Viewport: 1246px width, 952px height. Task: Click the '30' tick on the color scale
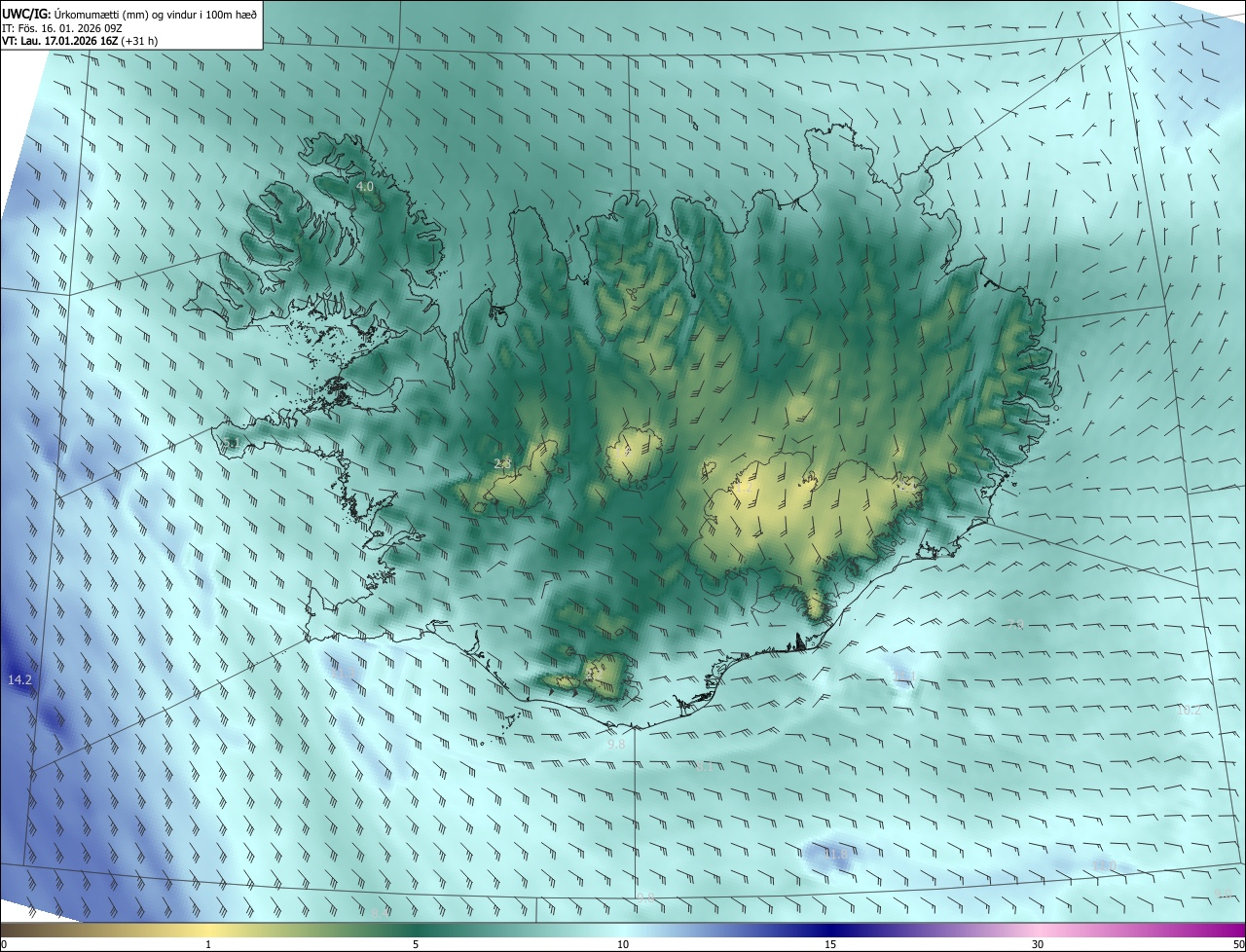pyautogui.click(x=1038, y=945)
